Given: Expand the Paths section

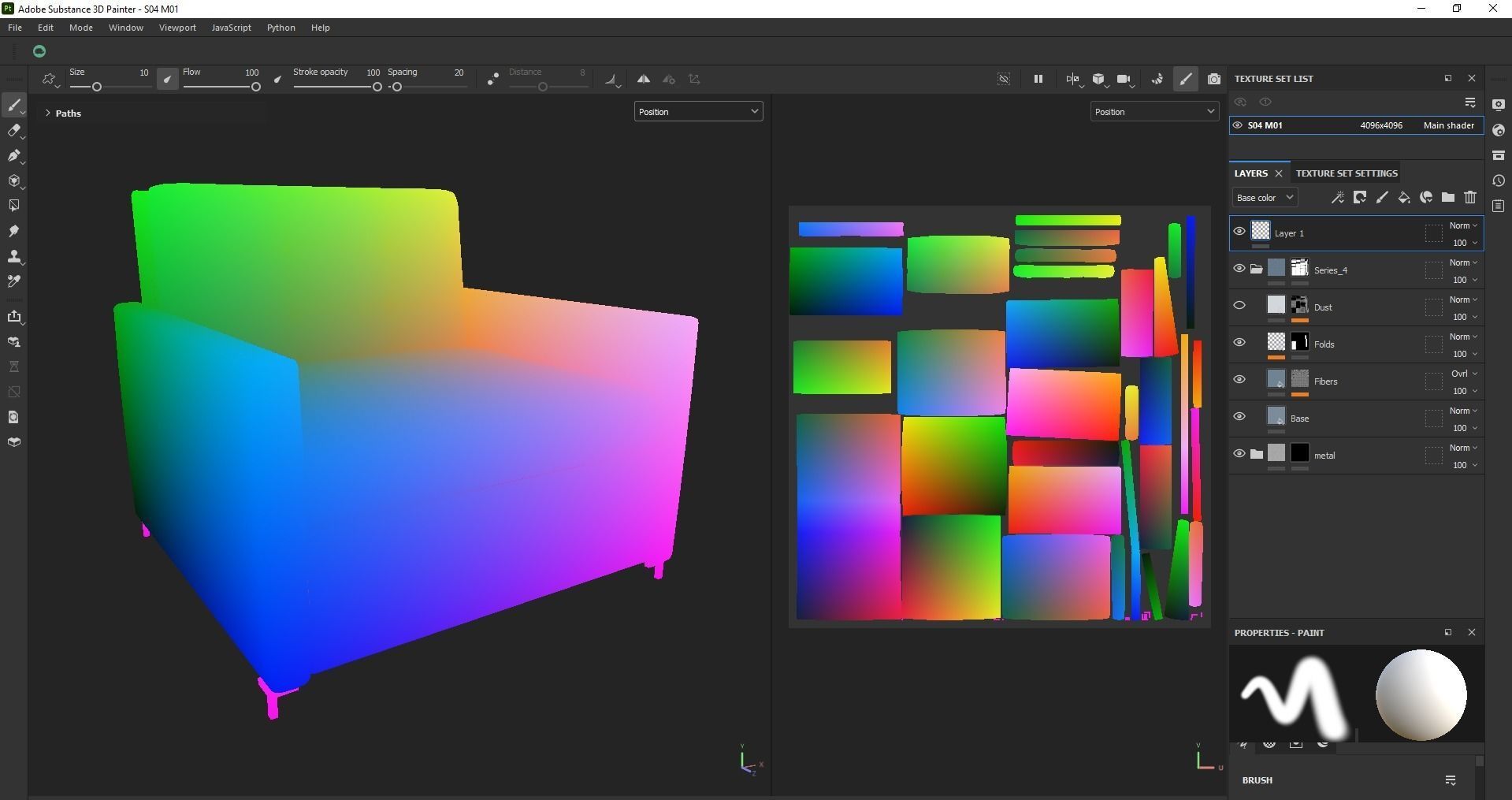Looking at the screenshot, I should click(48, 113).
